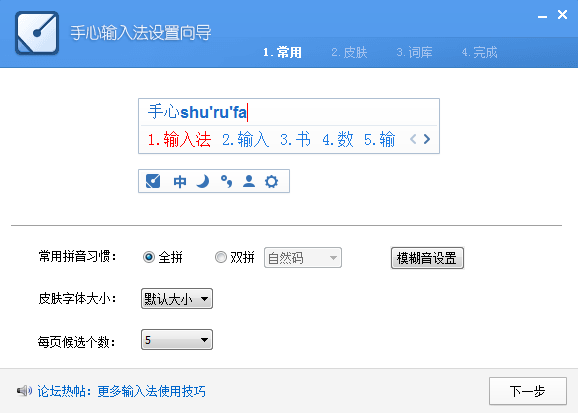Image resolution: width=578 pixels, height=413 pixels.
Task: Click the 下一步 button
Action: click(528, 391)
